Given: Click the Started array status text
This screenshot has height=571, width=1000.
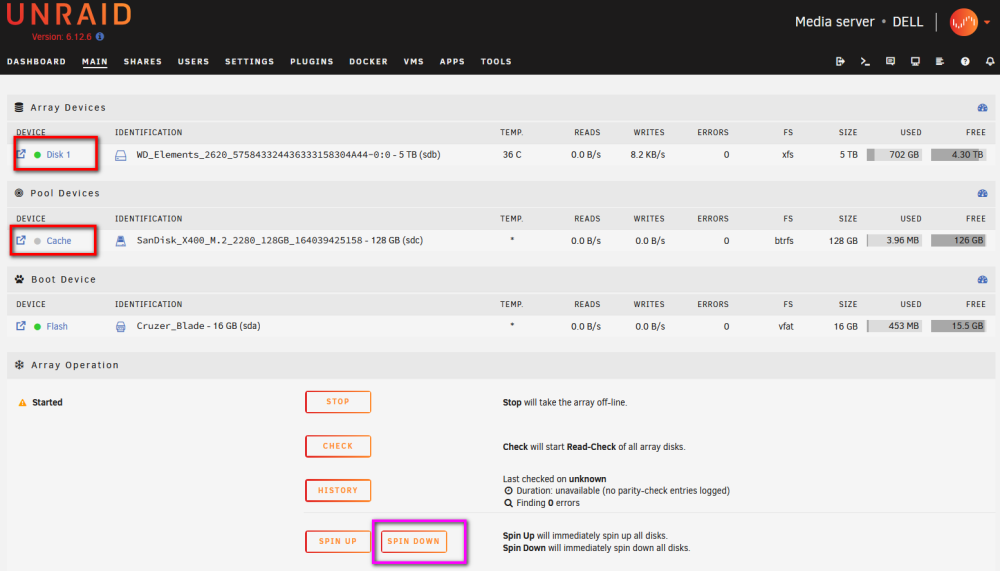Looking at the screenshot, I should 47,403.
